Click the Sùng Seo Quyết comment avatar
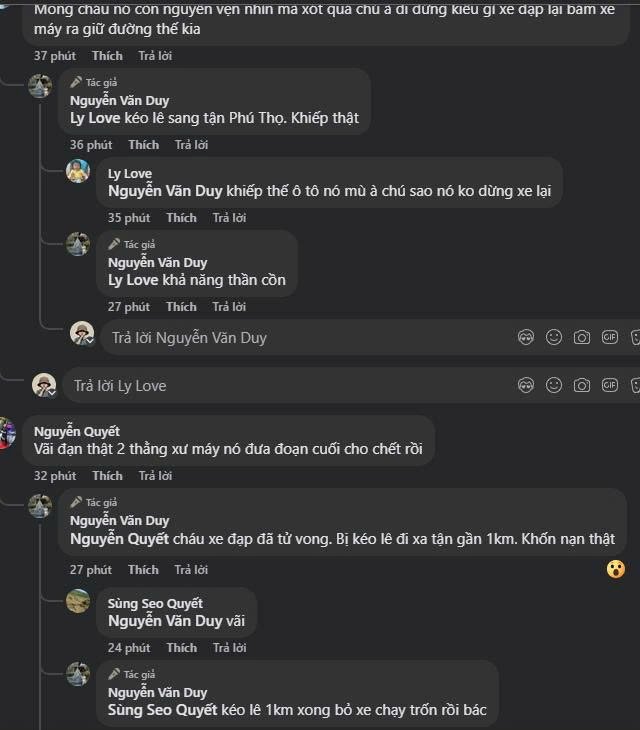Image resolution: width=640 pixels, height=730 pixels. point(78,600)
